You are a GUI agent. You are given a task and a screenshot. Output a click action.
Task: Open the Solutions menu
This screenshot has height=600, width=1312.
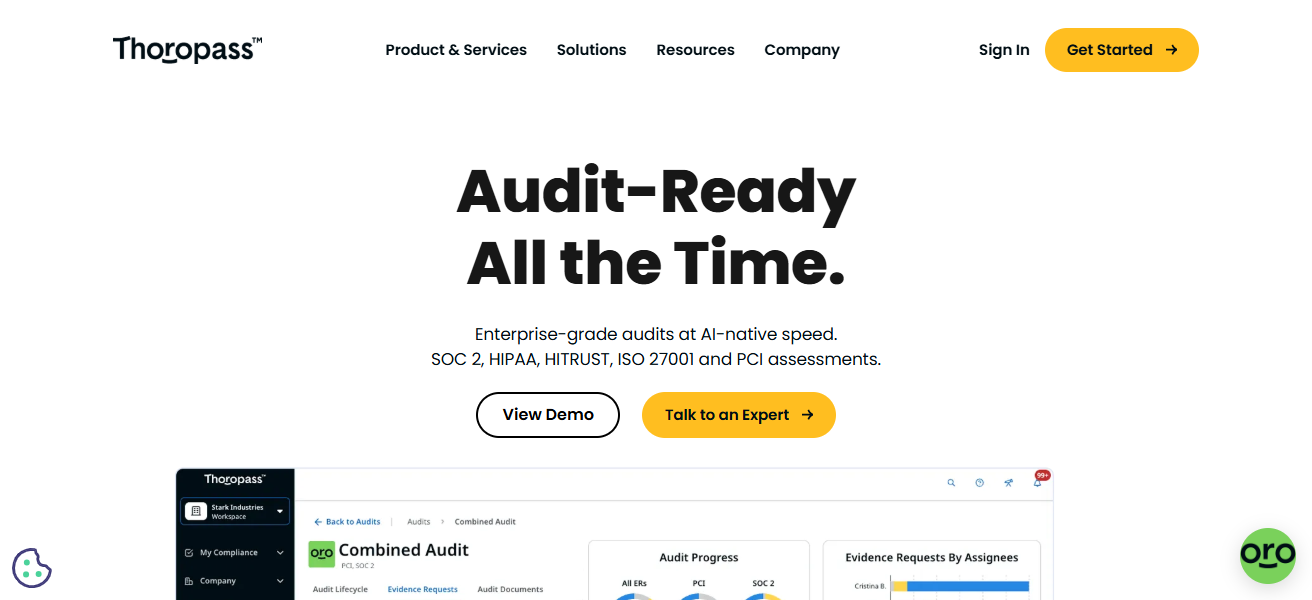(x=591, y=50)
